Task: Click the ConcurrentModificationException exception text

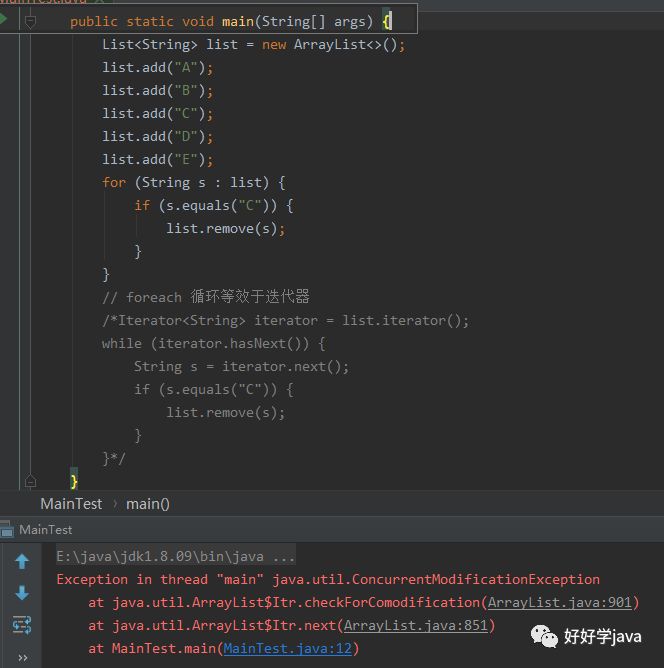Action: (x=436, y=579)
